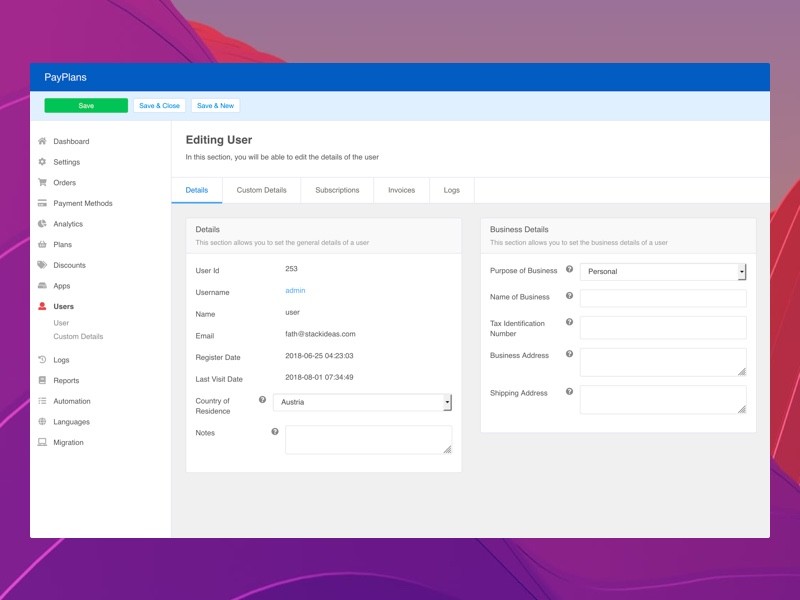Click the Save & Close button
800x600 pixels.
(159, 106)
